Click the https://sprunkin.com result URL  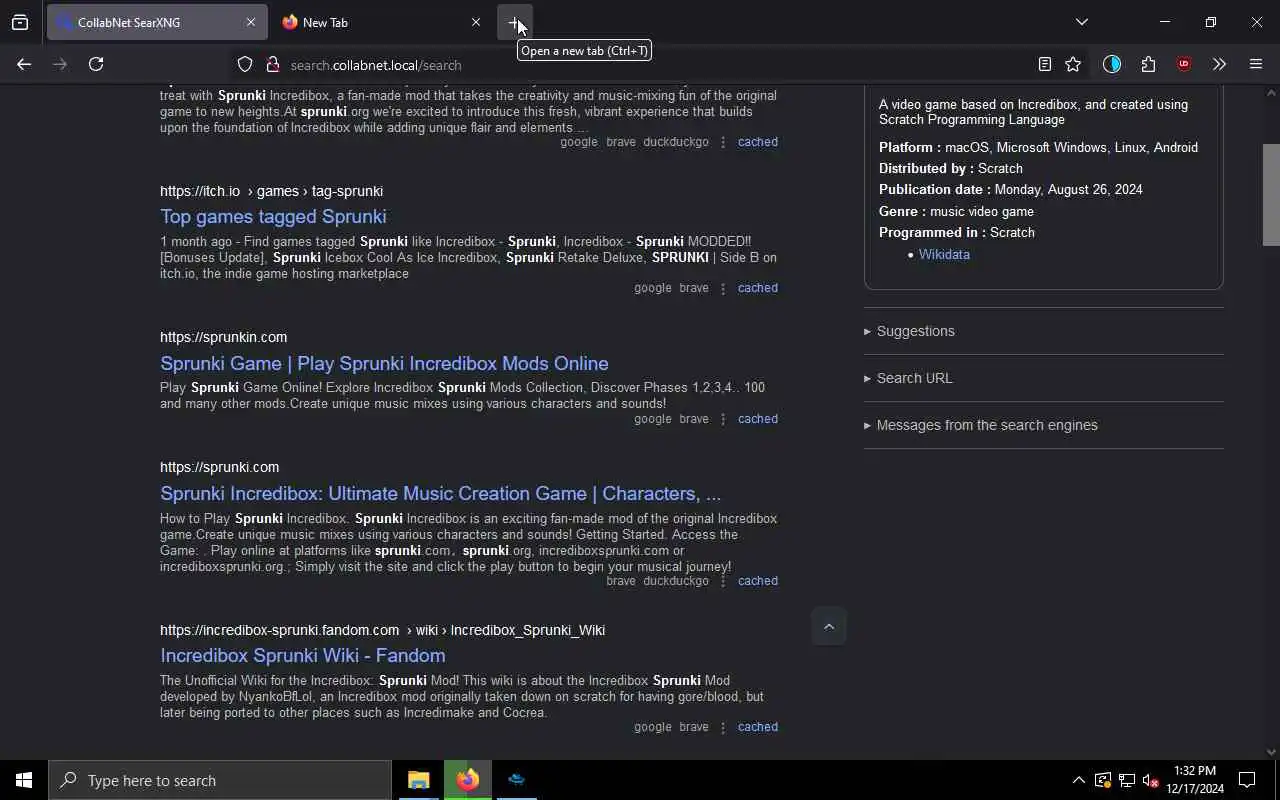pos(223,337)
